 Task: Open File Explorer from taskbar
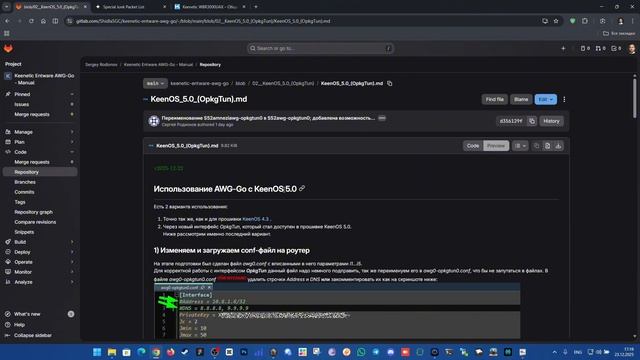(x=111, y=352)
